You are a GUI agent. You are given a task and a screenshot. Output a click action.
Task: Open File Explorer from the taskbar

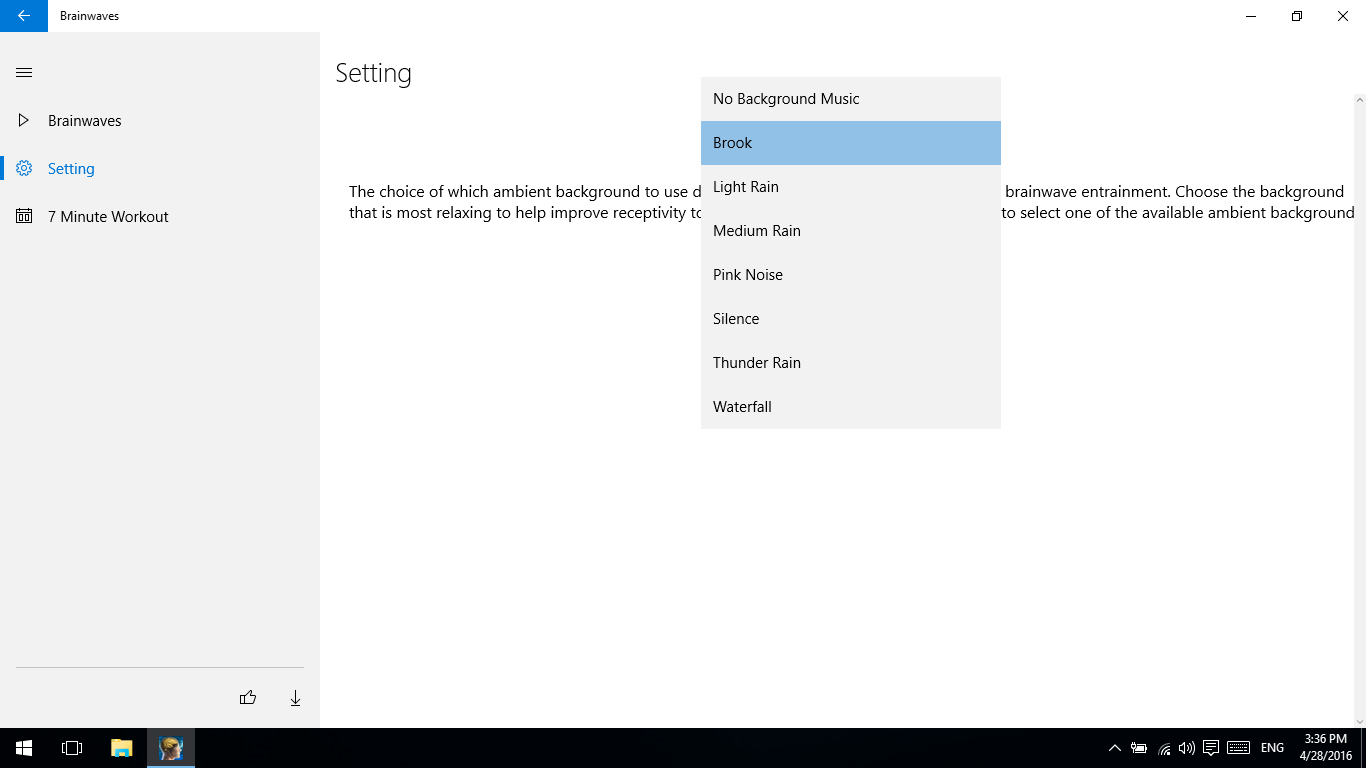(x=121, y=748)
